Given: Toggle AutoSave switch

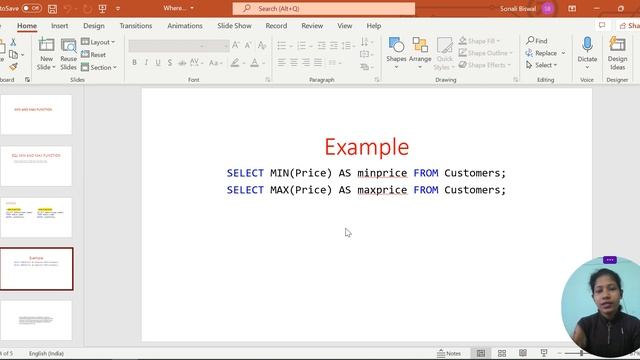Looking at the screenshot, I should tap(31, 8).
